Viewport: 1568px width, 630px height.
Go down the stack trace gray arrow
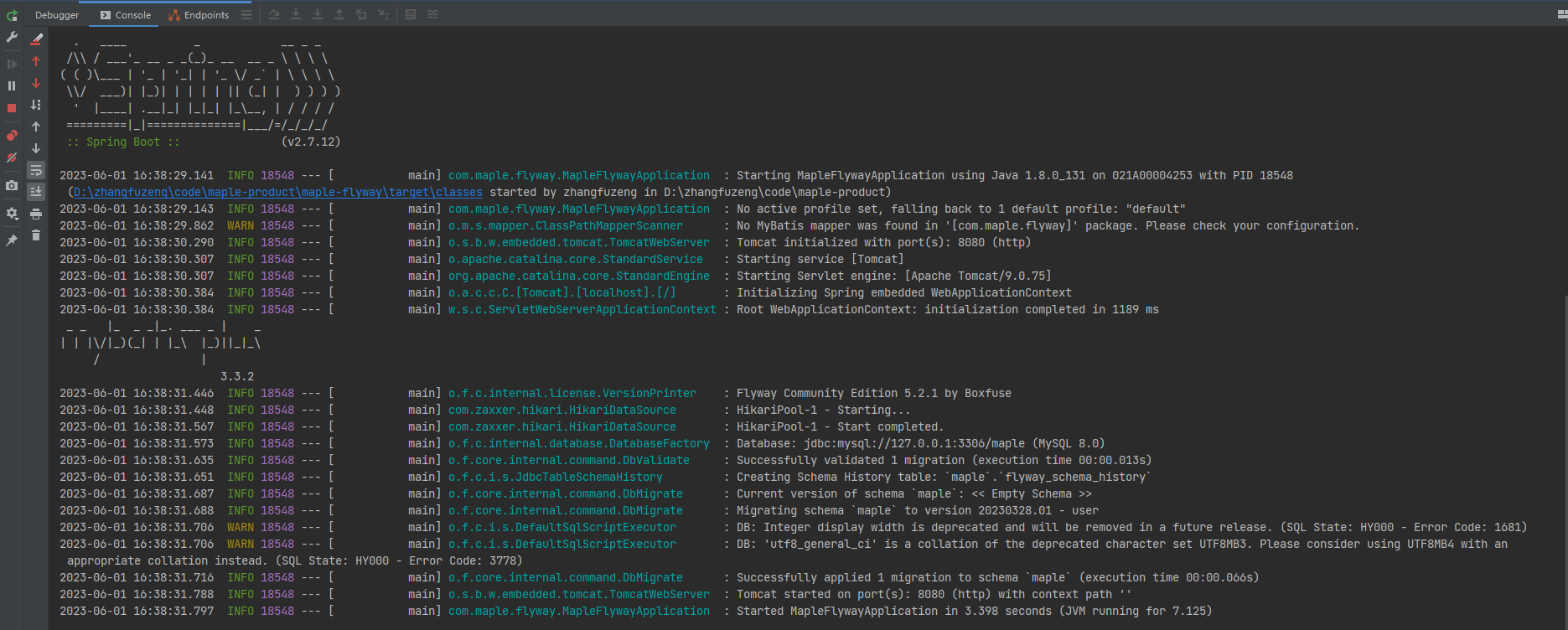click(36, 148)
